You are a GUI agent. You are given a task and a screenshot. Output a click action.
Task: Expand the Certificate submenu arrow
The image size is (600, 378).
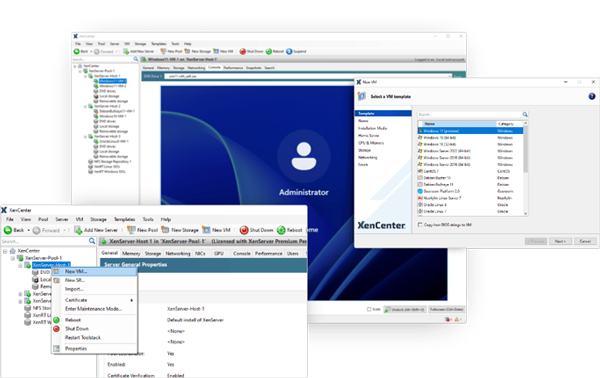click(132, 300)
